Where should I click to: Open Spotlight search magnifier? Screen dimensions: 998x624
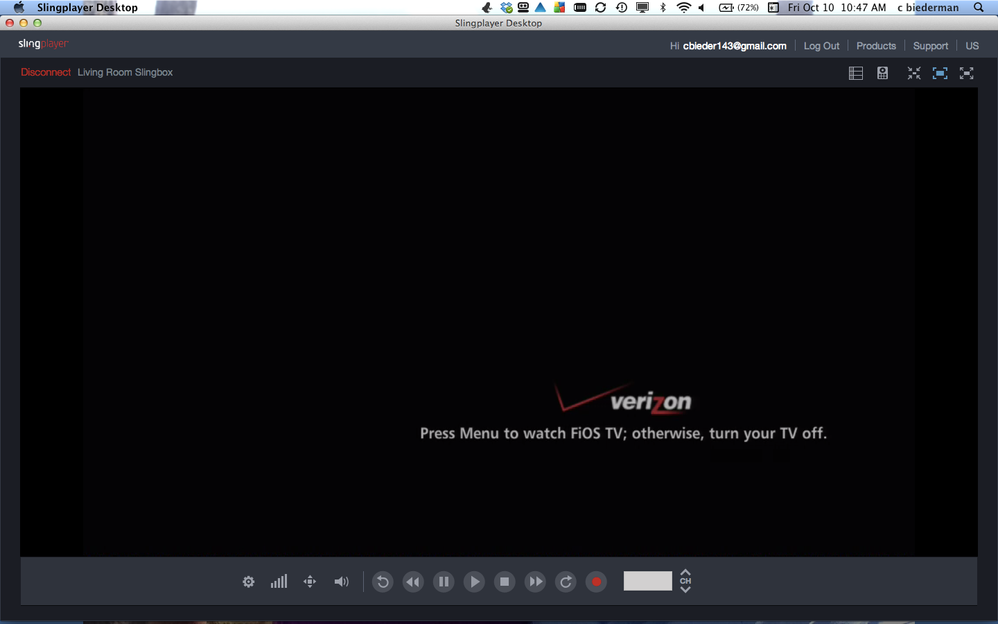(979, 7)
